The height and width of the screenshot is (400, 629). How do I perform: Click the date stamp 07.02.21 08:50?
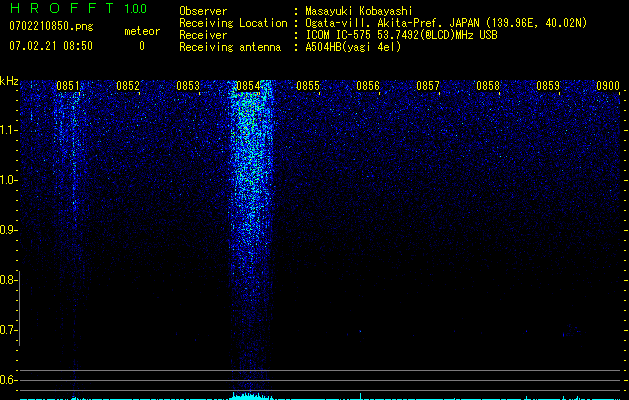pos(51,46)
